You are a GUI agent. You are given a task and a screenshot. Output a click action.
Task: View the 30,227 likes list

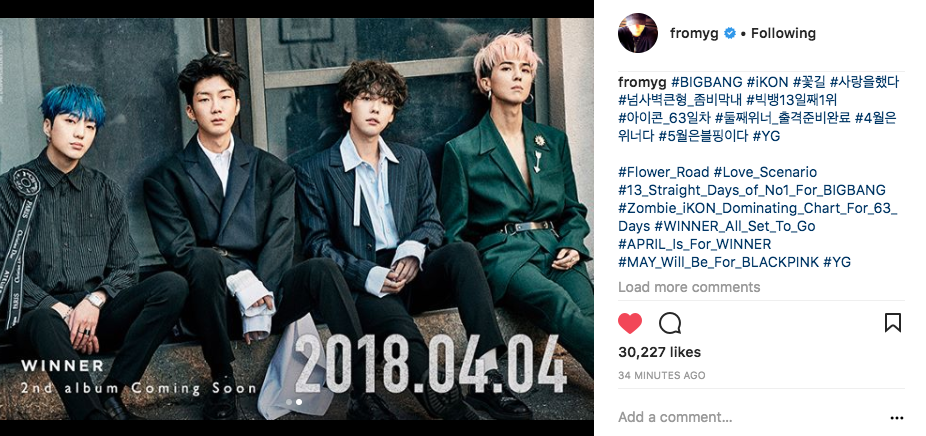tap(659, 352)
